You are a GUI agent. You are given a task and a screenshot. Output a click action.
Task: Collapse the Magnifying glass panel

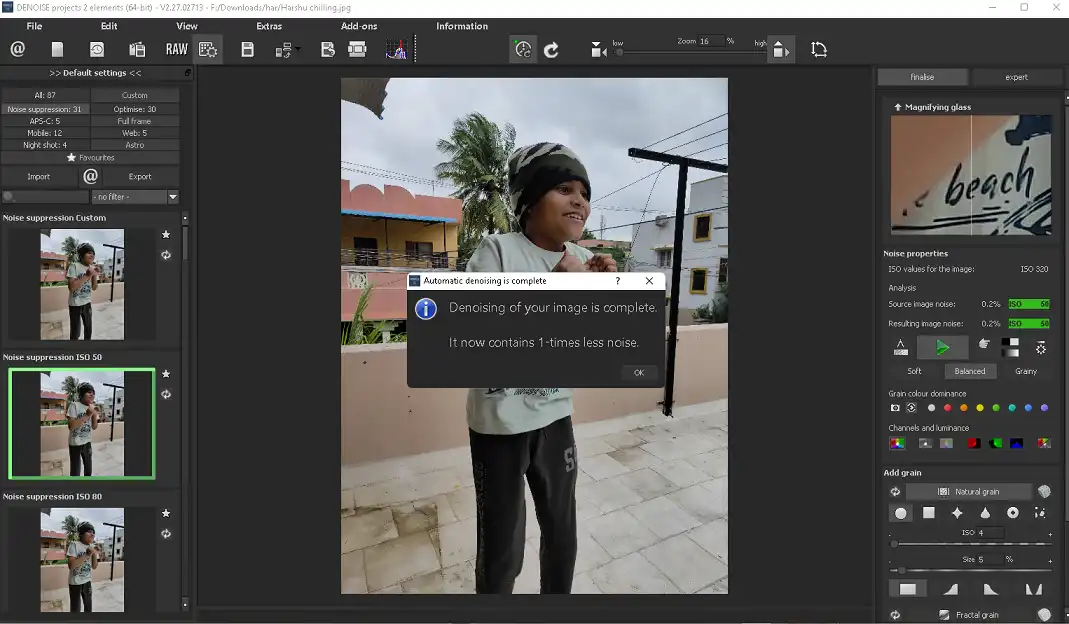tap(898, 107)
